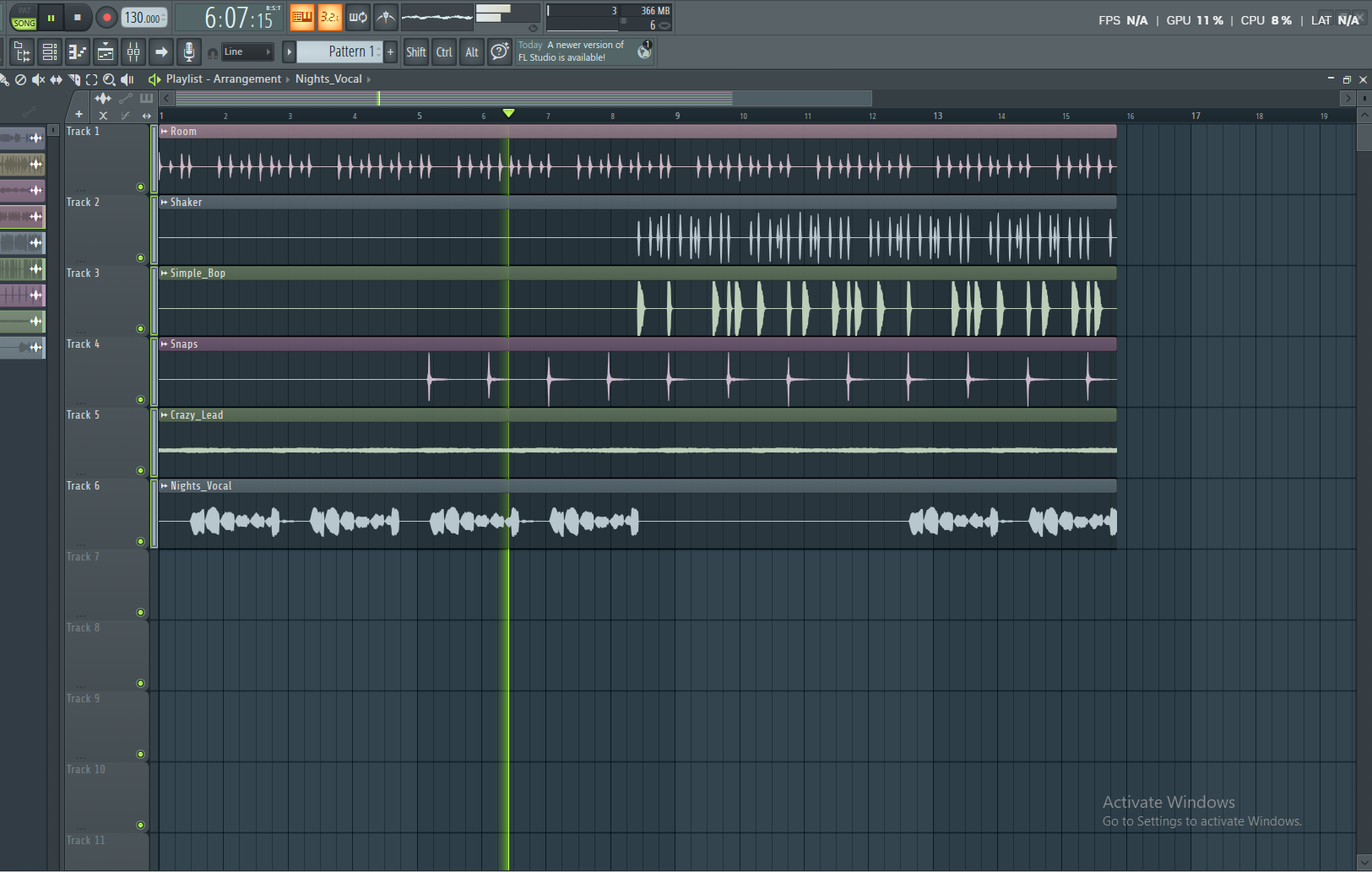Viewport: 1372px width, 872px height.
Task: Open the Mixer window
Action: pos(133,52)
